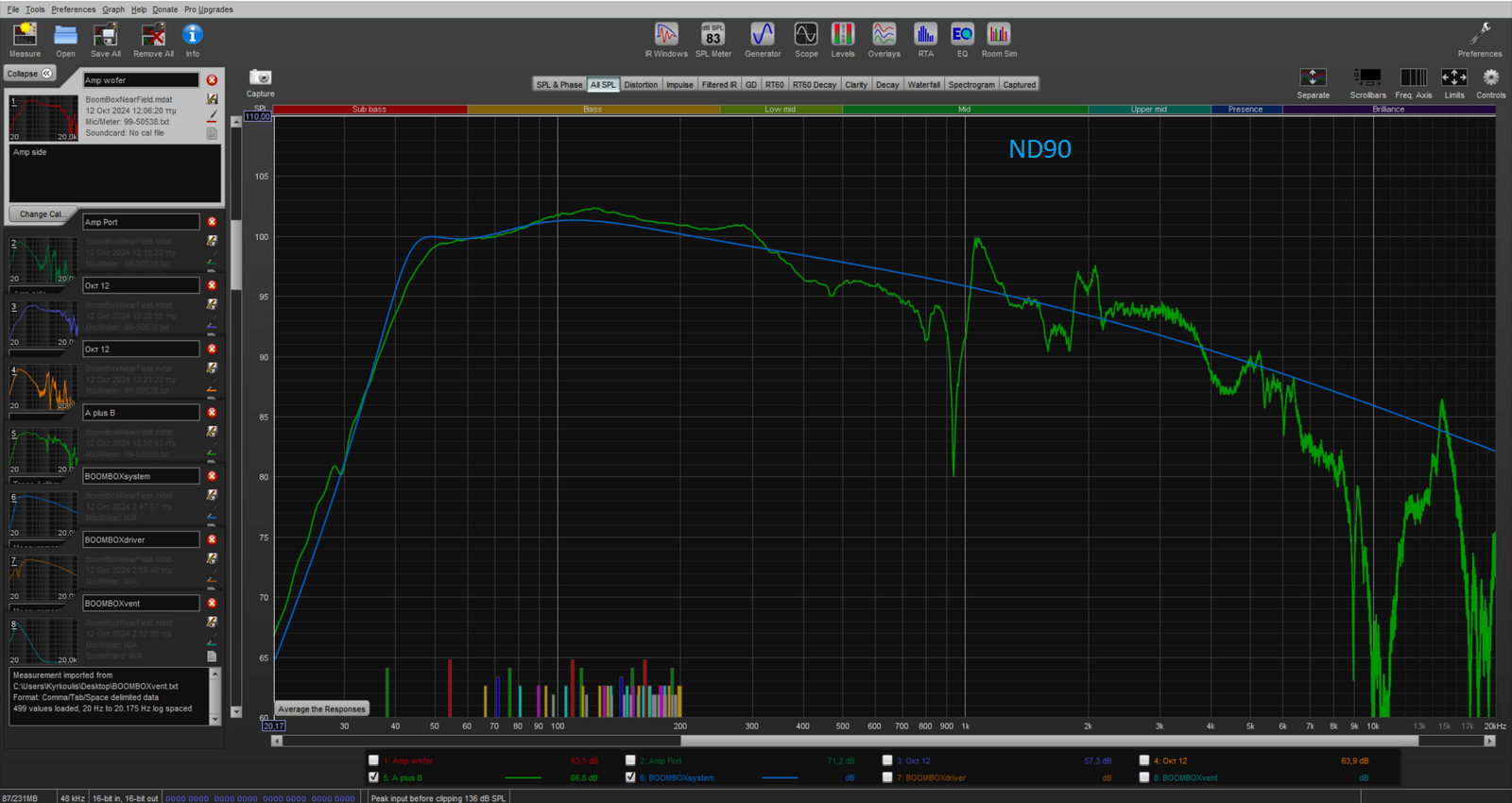
Task: Click notes box scroll down arrow
Action: 215,719
